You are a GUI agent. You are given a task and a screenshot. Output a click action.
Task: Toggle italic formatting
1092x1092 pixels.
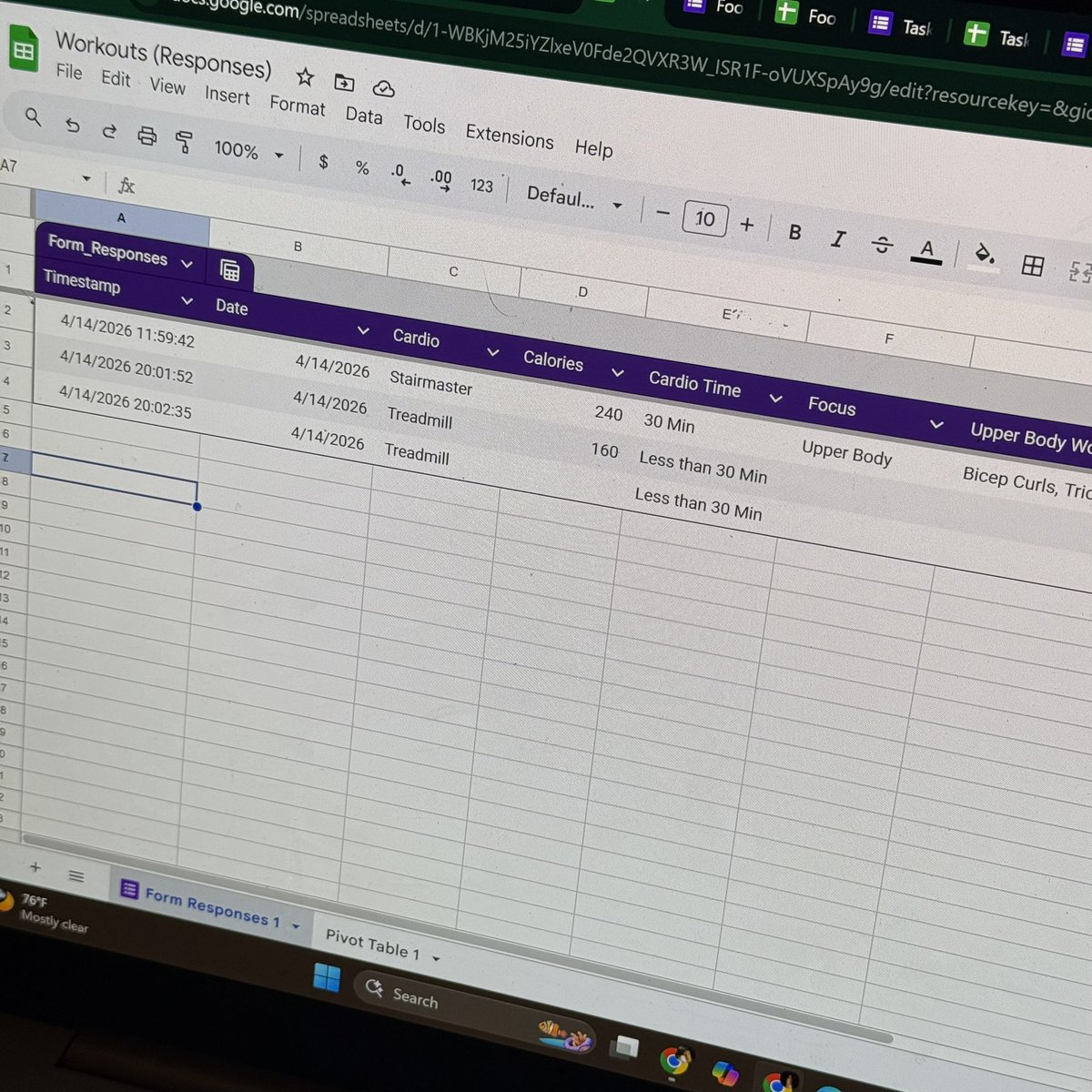coord(838,238)
